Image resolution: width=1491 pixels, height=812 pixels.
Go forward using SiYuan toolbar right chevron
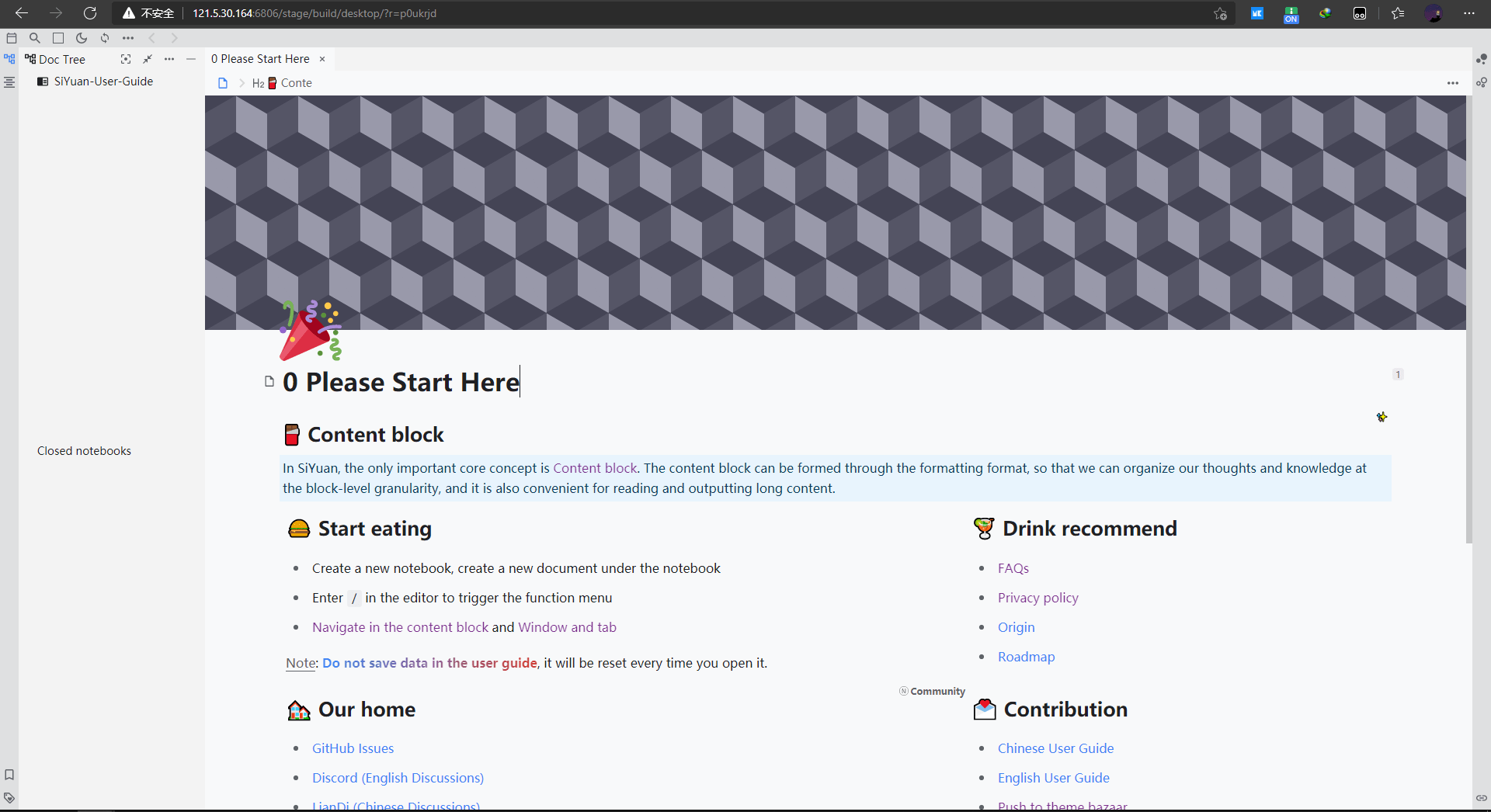(174, 37)
